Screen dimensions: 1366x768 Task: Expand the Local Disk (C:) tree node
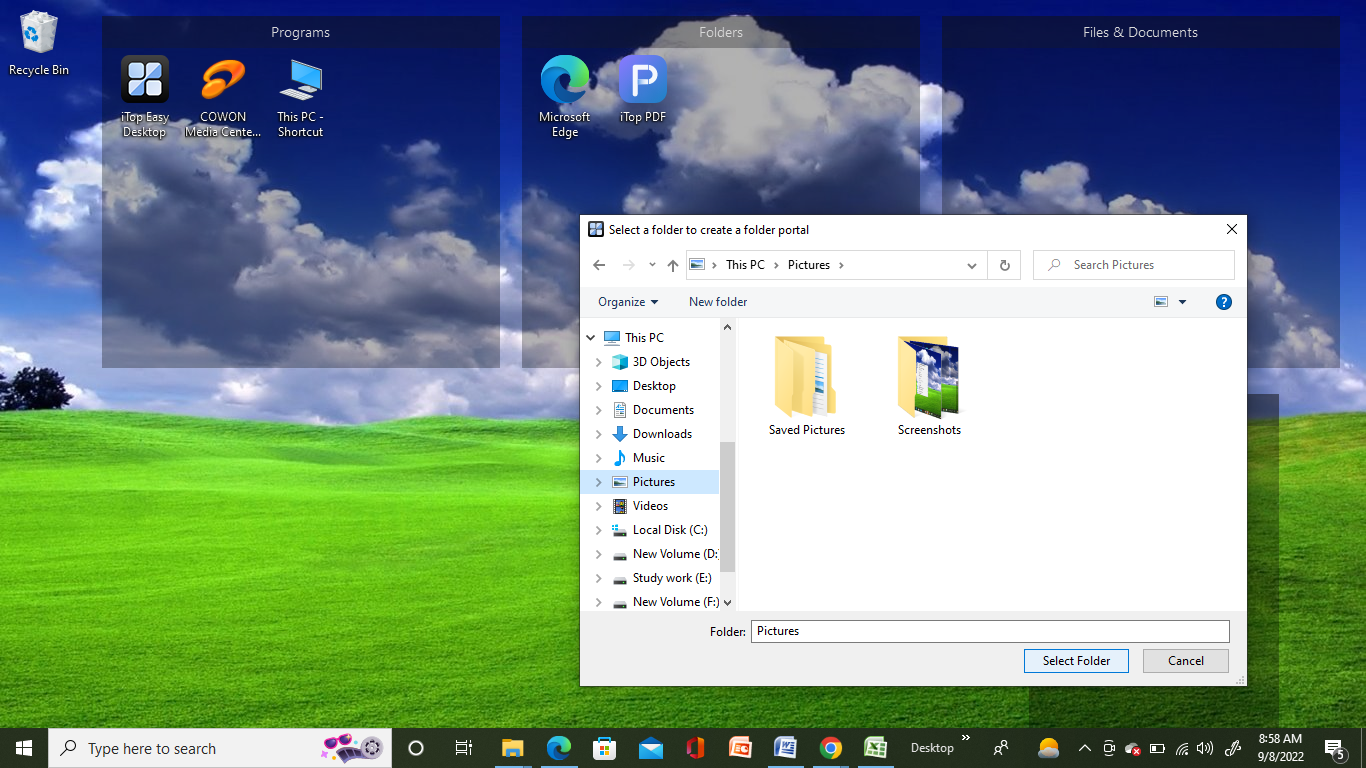click(x=599, y=530)
